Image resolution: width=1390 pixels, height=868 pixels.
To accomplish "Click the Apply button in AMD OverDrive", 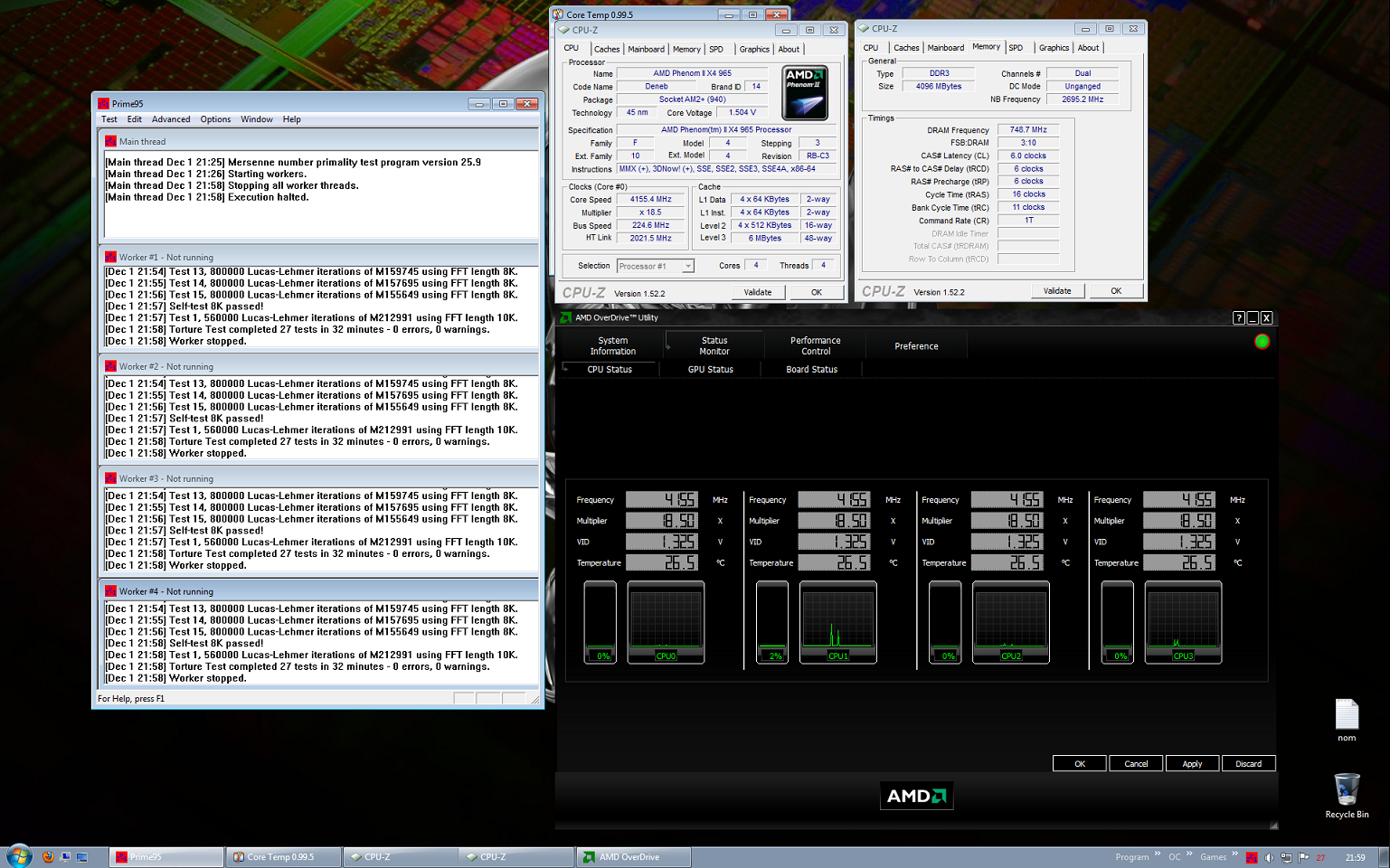I will 1192,764.
